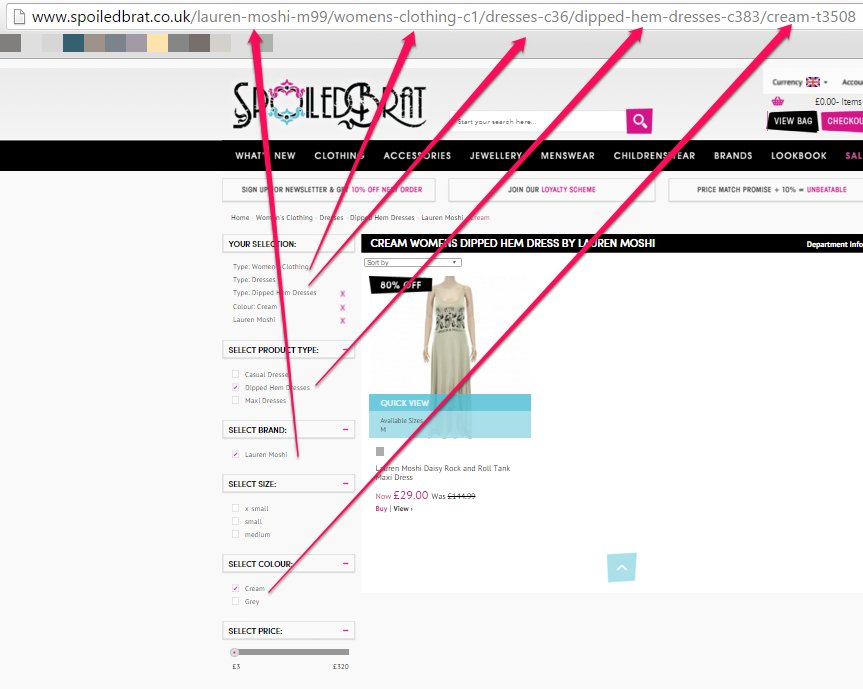The image size is (863, 689).
Task: Collapse the Select Brand section
Action: tap(346, 429)
